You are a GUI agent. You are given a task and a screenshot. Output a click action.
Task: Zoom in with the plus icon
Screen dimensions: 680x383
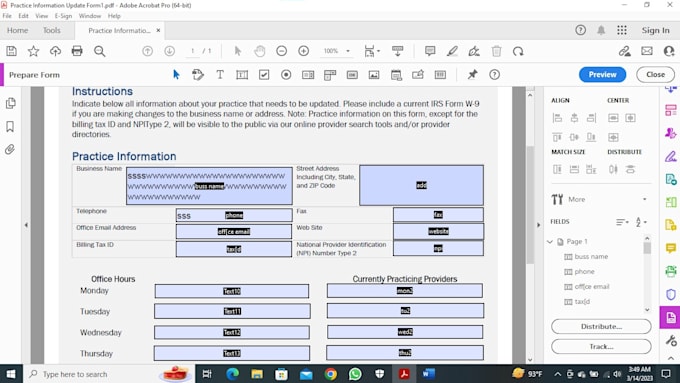304,51
